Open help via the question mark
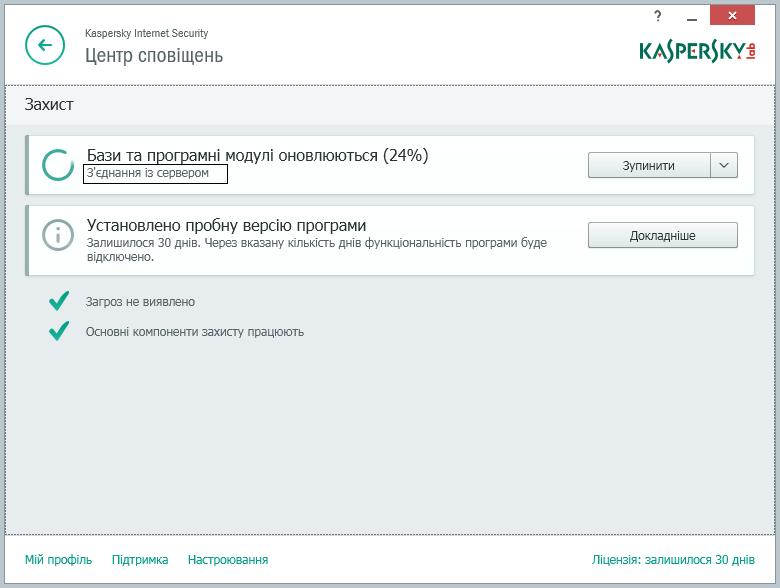The image size is (780, 588). click(x=658, y=16)
